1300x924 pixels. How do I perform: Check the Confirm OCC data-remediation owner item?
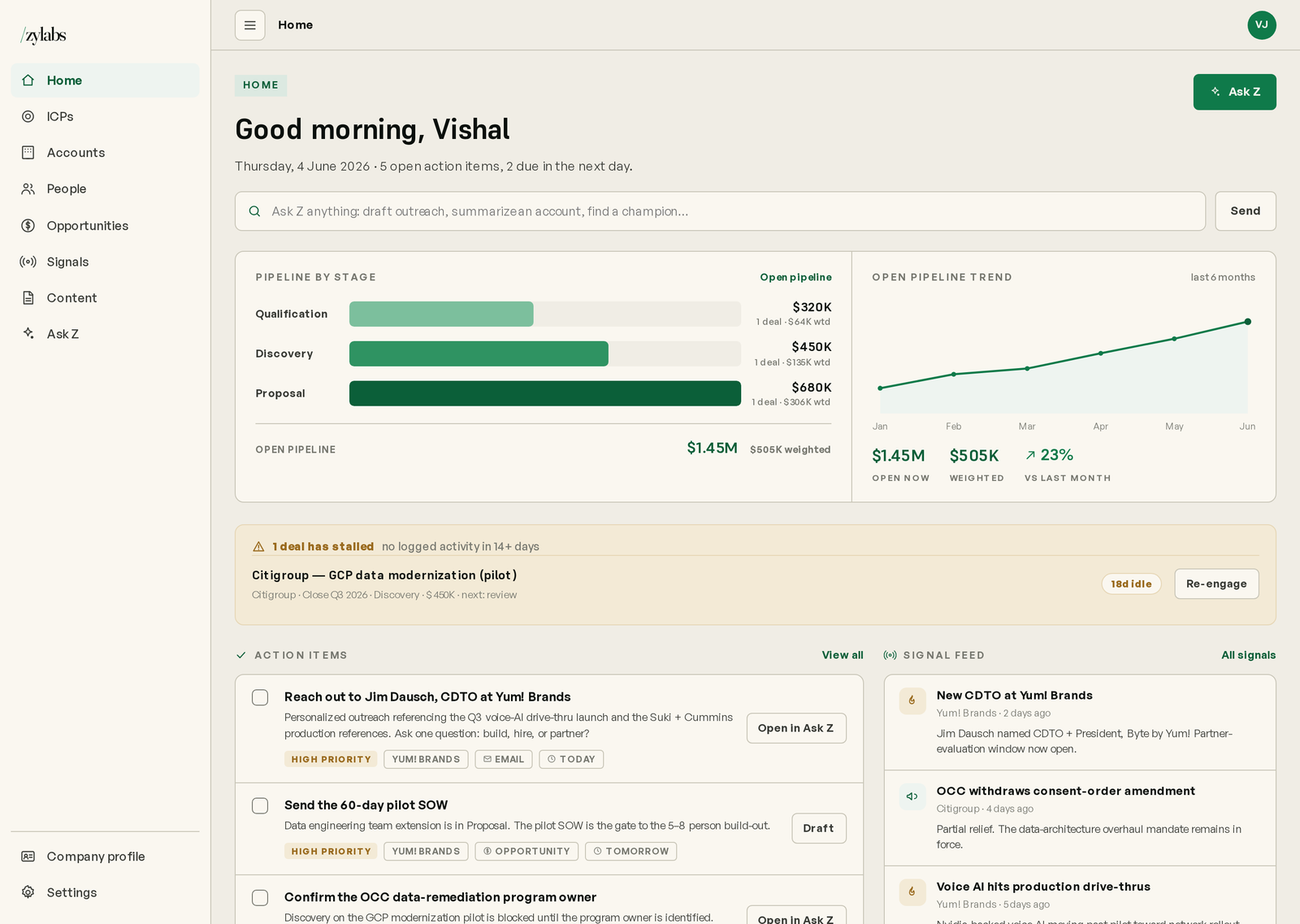pos(260,898)
